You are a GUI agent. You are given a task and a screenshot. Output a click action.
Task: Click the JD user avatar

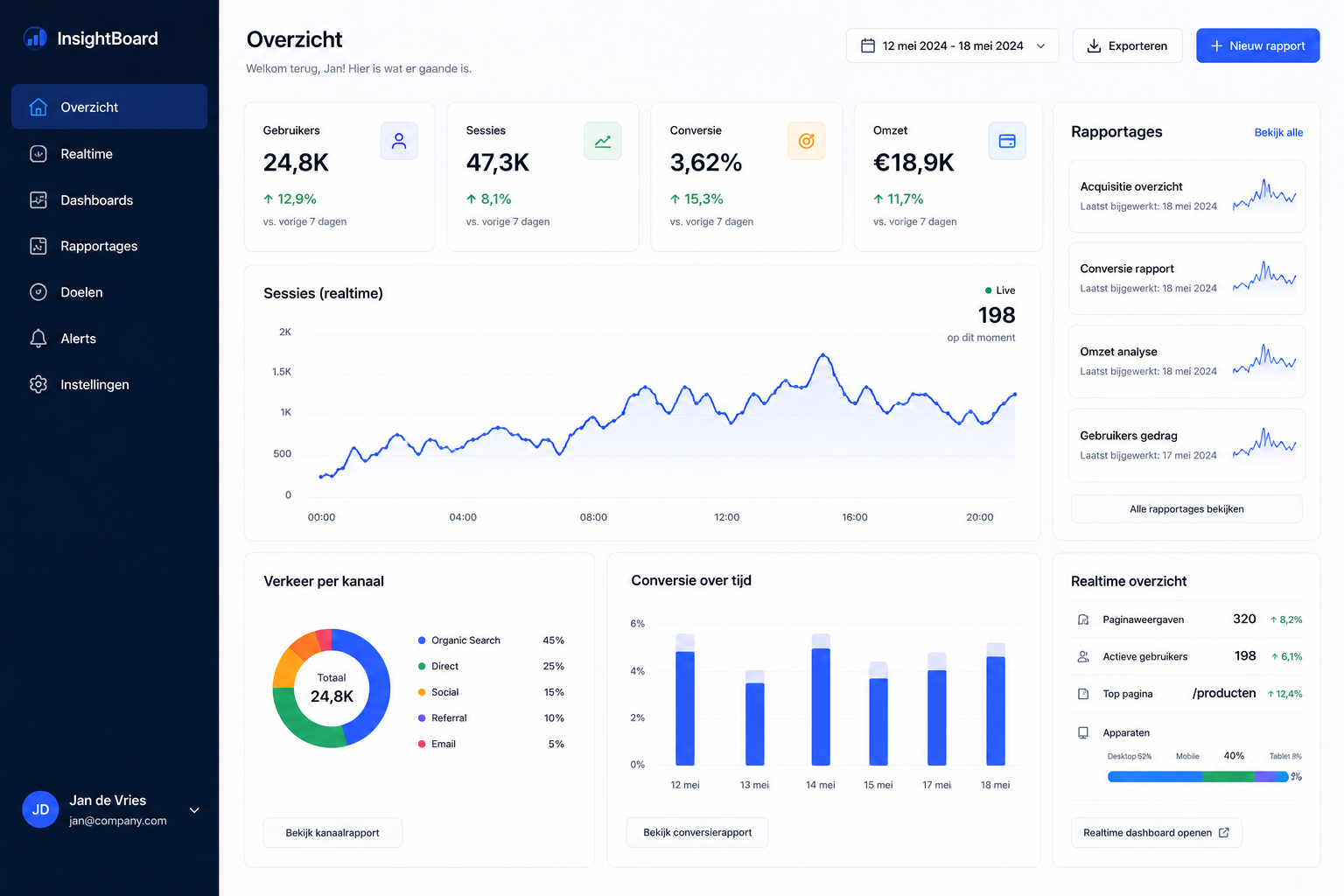click(40, 809)
